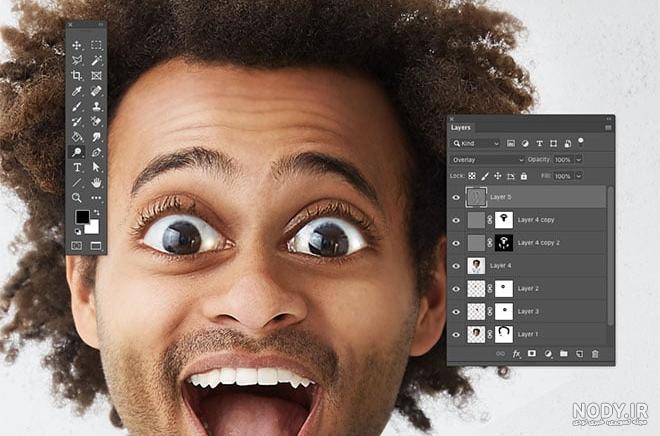
Task: Filter for smart objects
Action: 568,144
